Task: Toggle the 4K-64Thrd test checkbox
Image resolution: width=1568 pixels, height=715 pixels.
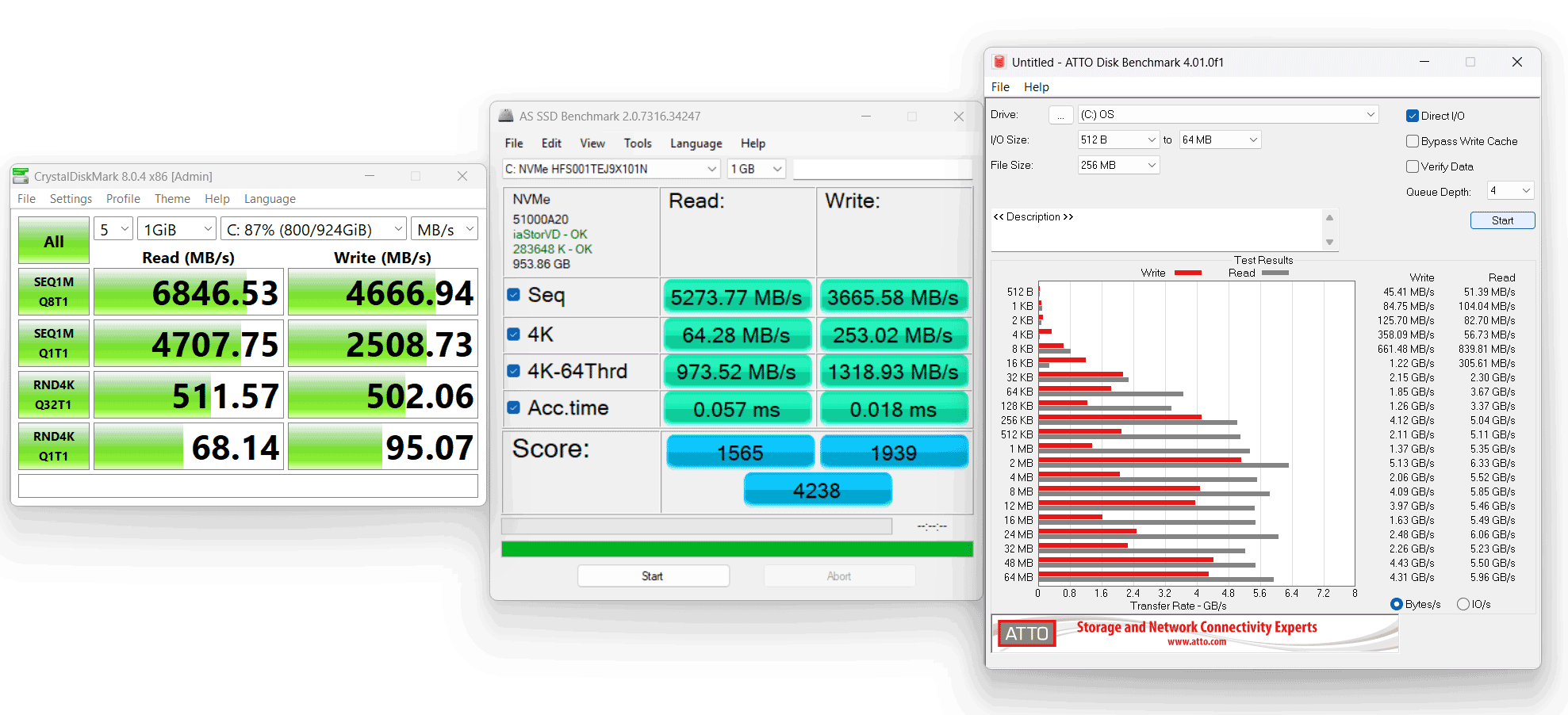Action: tap(513, 371)
